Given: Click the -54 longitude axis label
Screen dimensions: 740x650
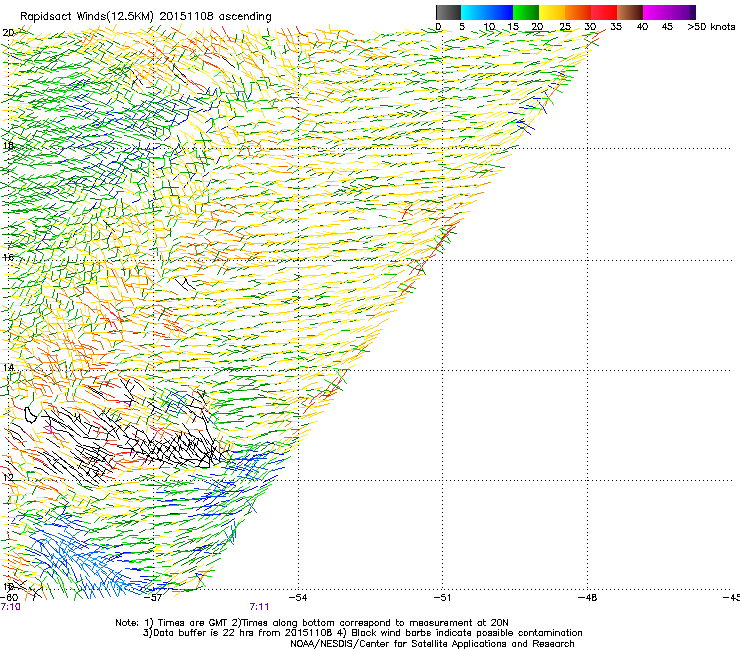Looking at the screenshot, I should pos(298,598).
